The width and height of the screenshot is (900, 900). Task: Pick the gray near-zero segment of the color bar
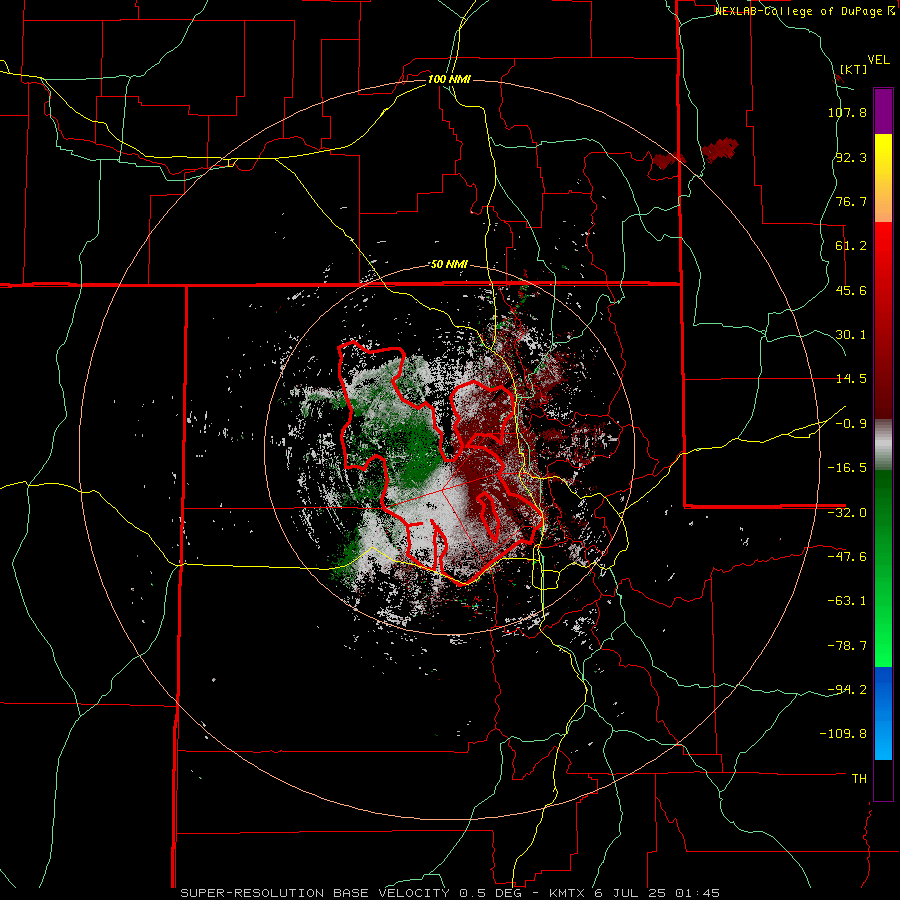click(883, 445)
